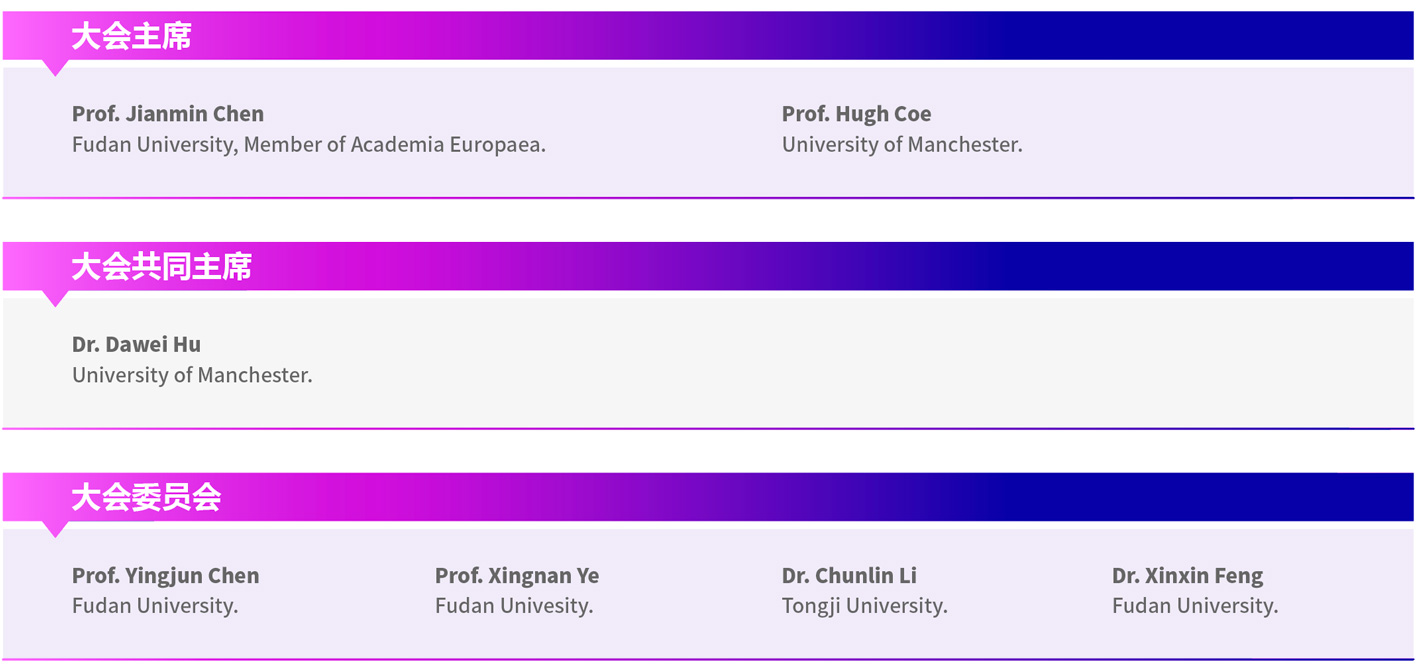Click Hugh Coe's University of Manchester affiliation
The width and height of the screenshot is (1417, 669).
point(902,145)
